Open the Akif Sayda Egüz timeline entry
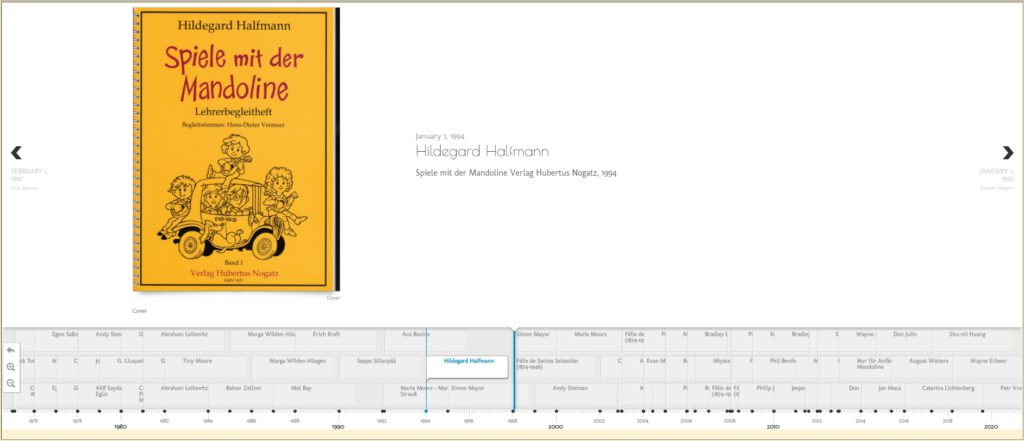The image size is (1024, 441). (x=108, y=391)
